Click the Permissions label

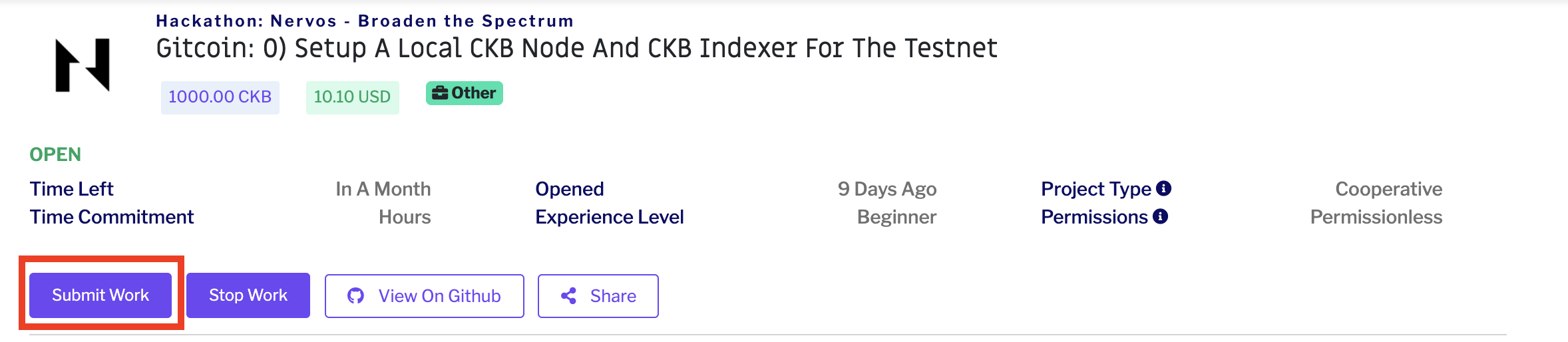coord(1094,217)
